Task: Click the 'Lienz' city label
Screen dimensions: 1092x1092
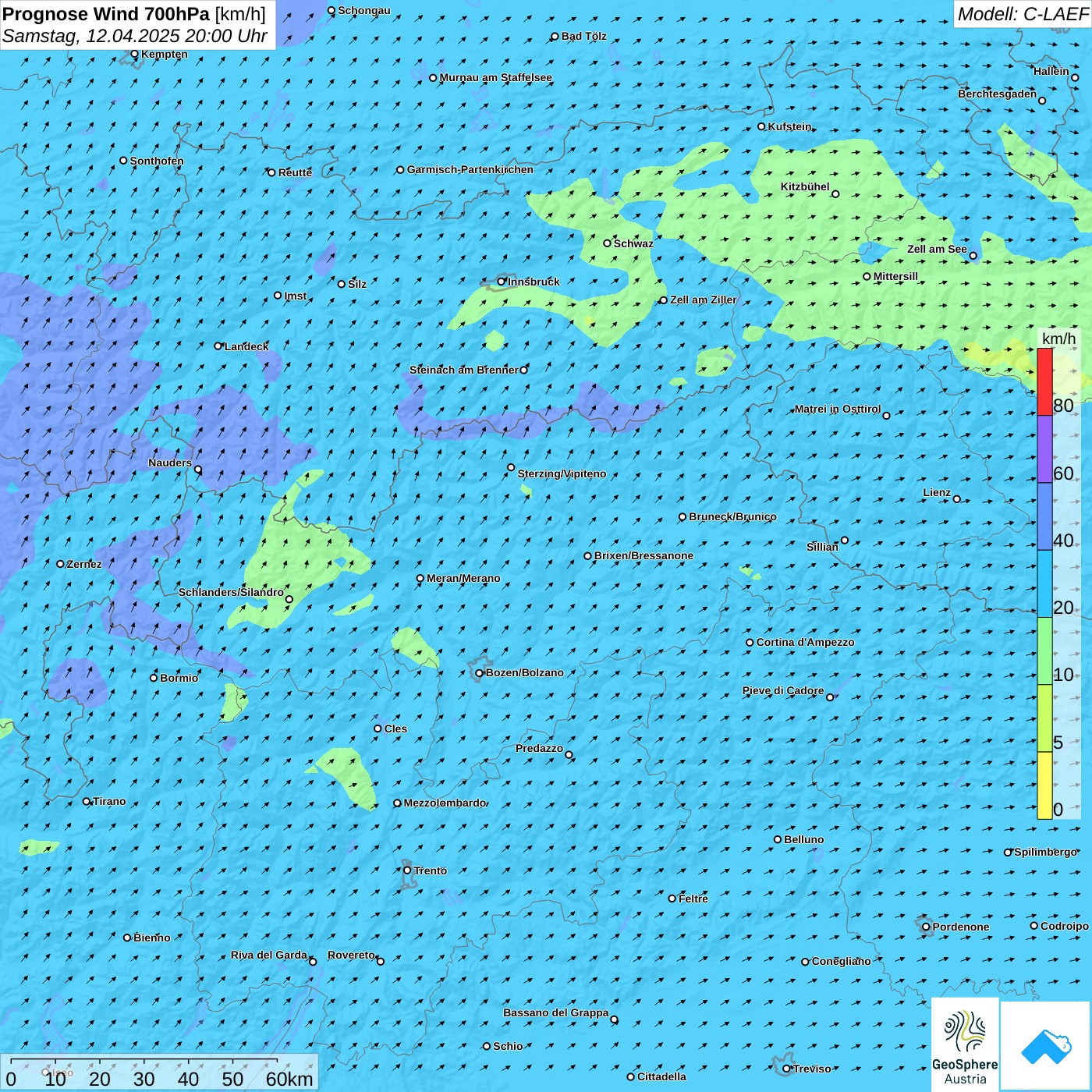Action: (937, 492)
